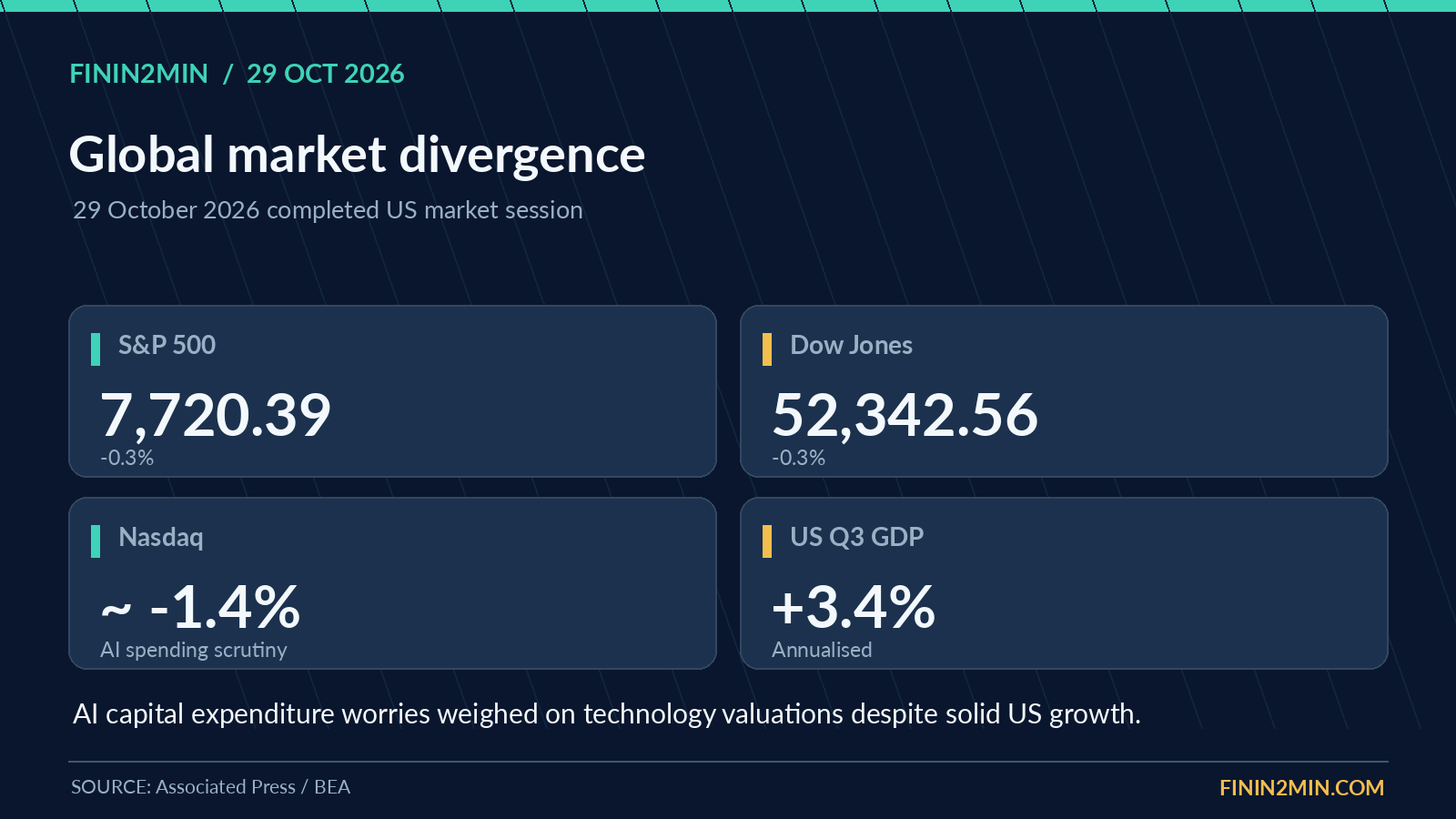Click the Dow Jones card label
The width and height of the screenshot is (1456, 819).
[x=852, y=345]
